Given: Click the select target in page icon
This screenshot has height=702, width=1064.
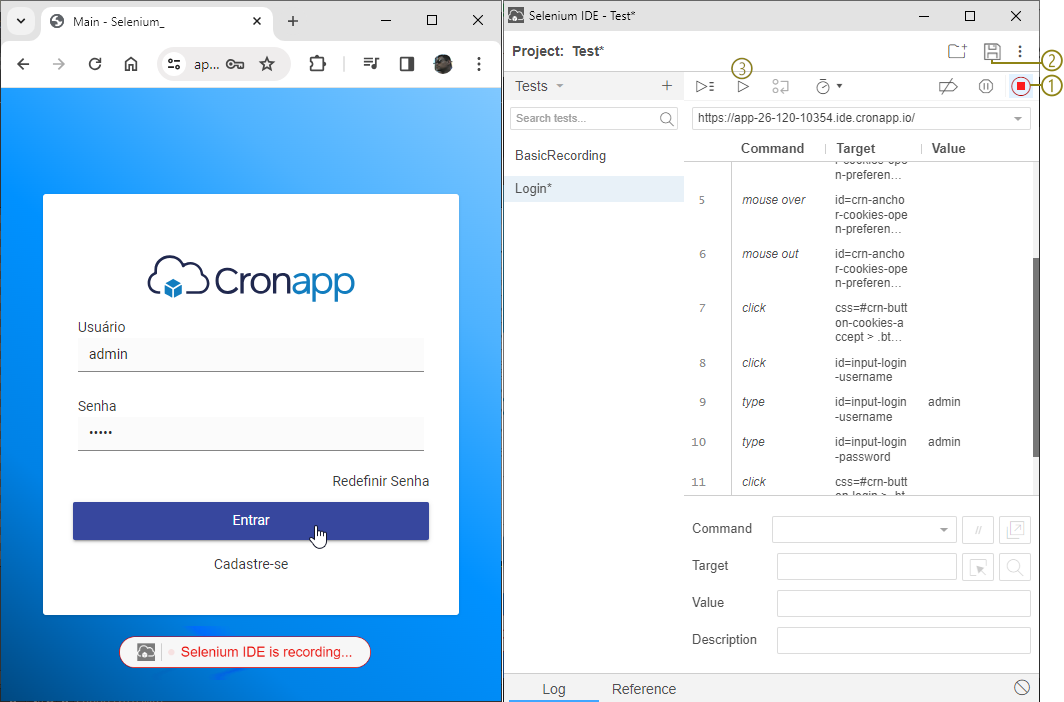Looking at the screenshot, I should pos(978,567).
